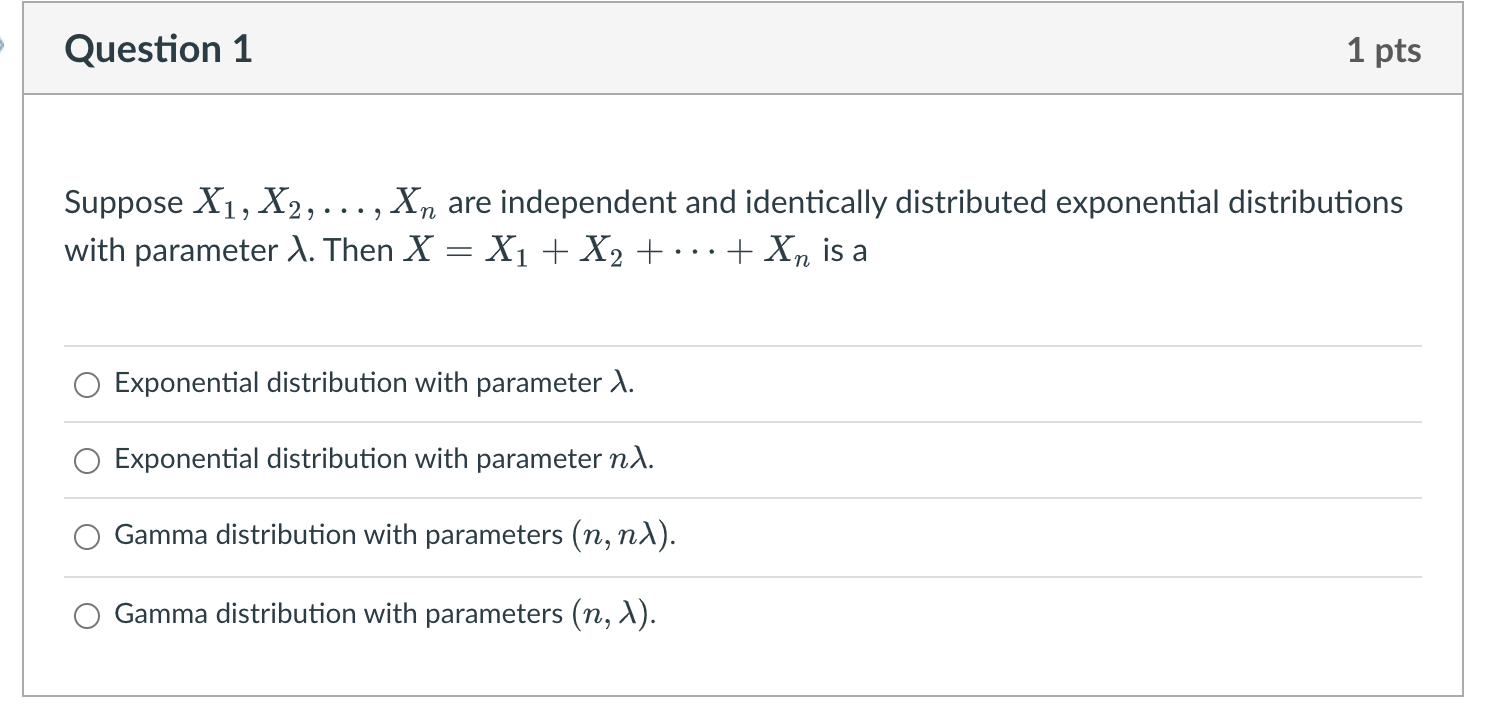Select the radio button for "Exponential distribution with parameter λ"
This screenshot has width=1510, height=720.
coord(88,384)
